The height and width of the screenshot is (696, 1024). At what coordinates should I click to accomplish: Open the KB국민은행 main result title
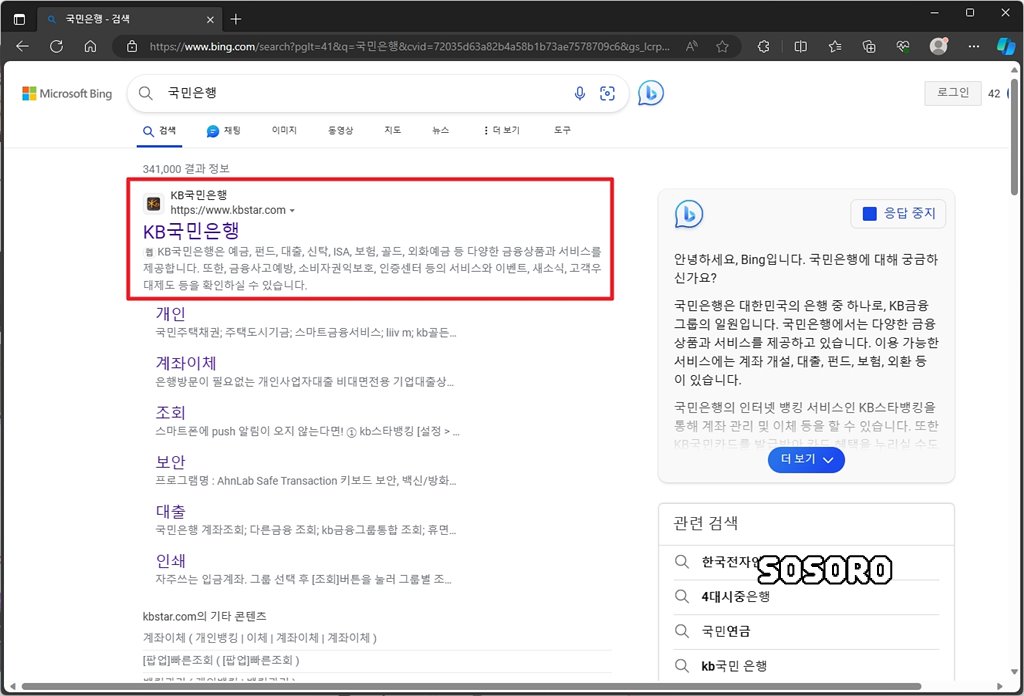coord(191,231)
